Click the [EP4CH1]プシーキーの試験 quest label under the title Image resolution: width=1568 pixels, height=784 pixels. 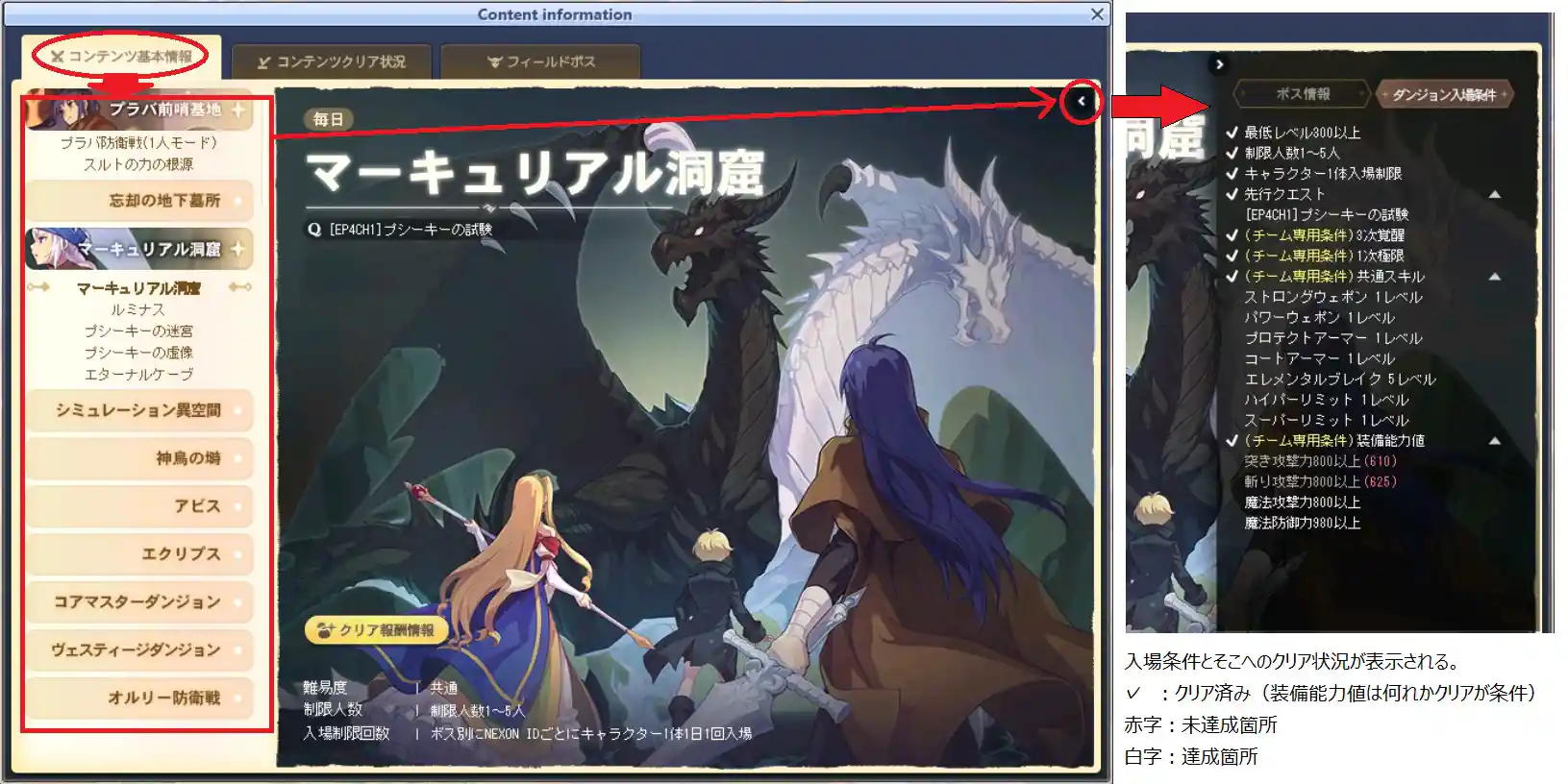pos(411,230)
